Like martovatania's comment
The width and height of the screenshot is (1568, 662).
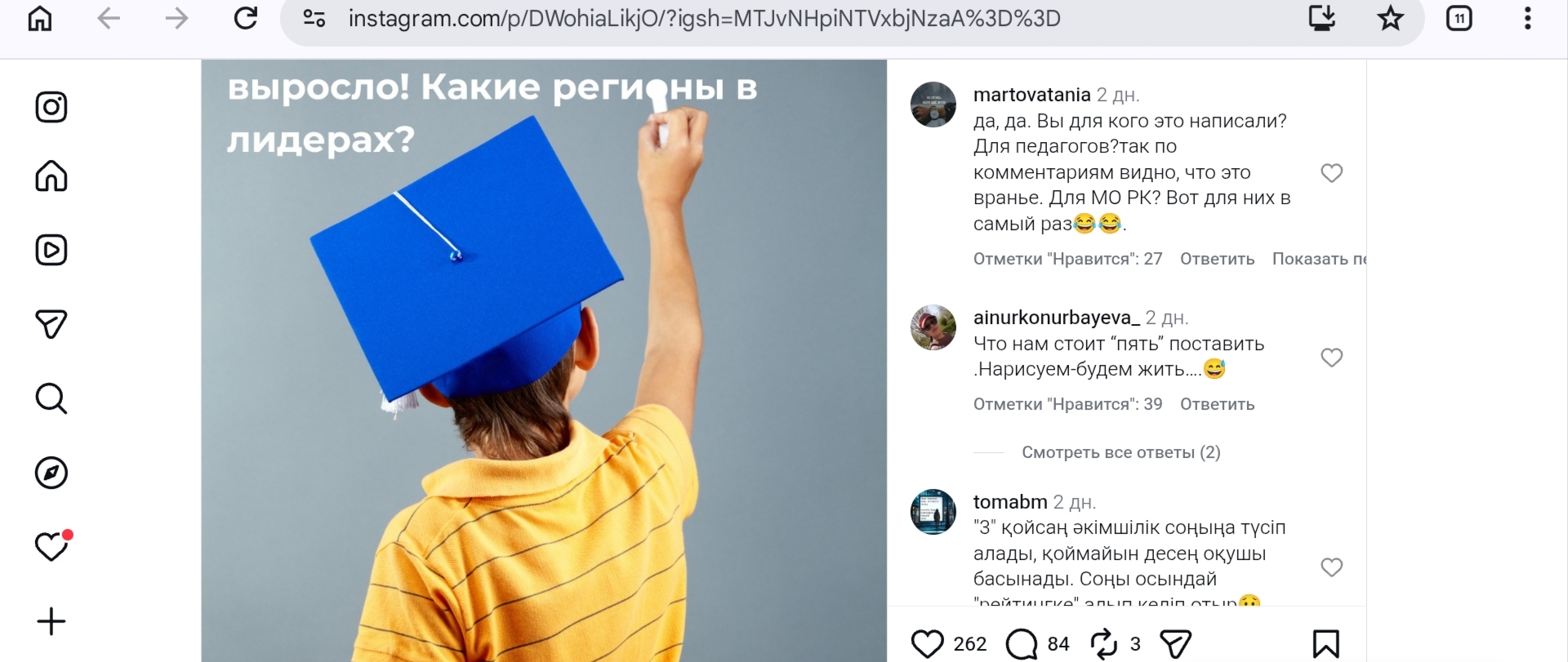click(1332, 173)
